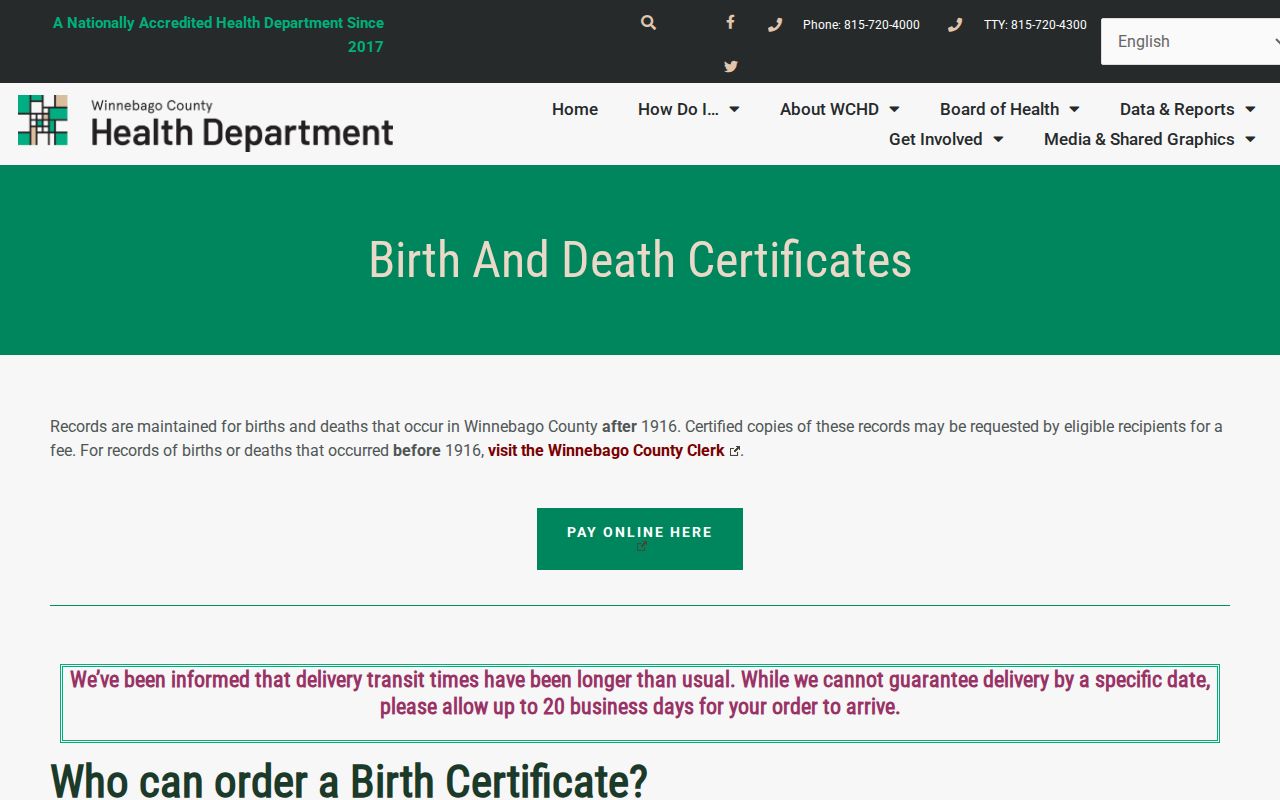Screen dimensions: 1280x800
Task: Go to the Home menu item
Action: point(575,110)
